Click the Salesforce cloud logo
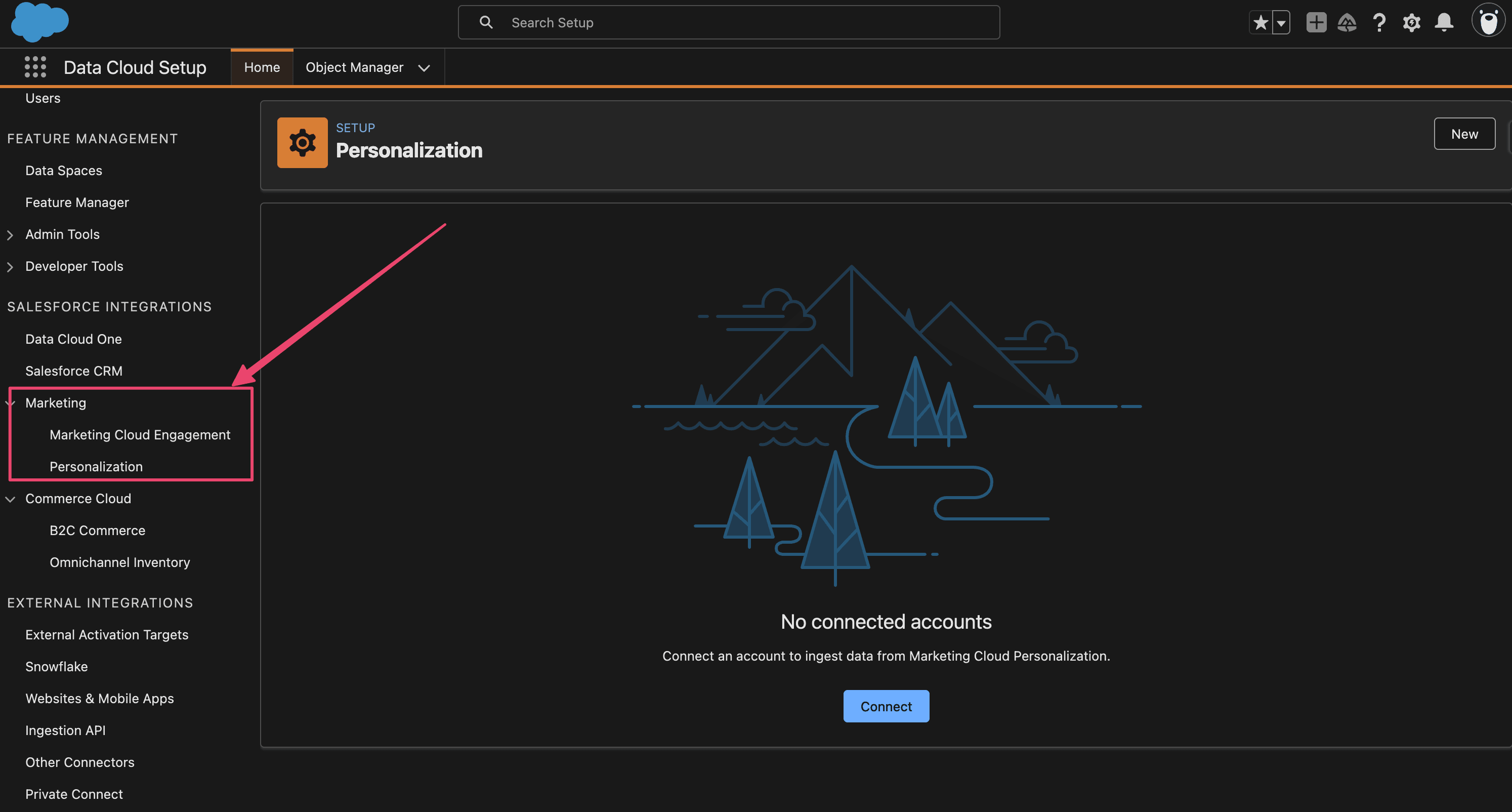 [39, 22]
